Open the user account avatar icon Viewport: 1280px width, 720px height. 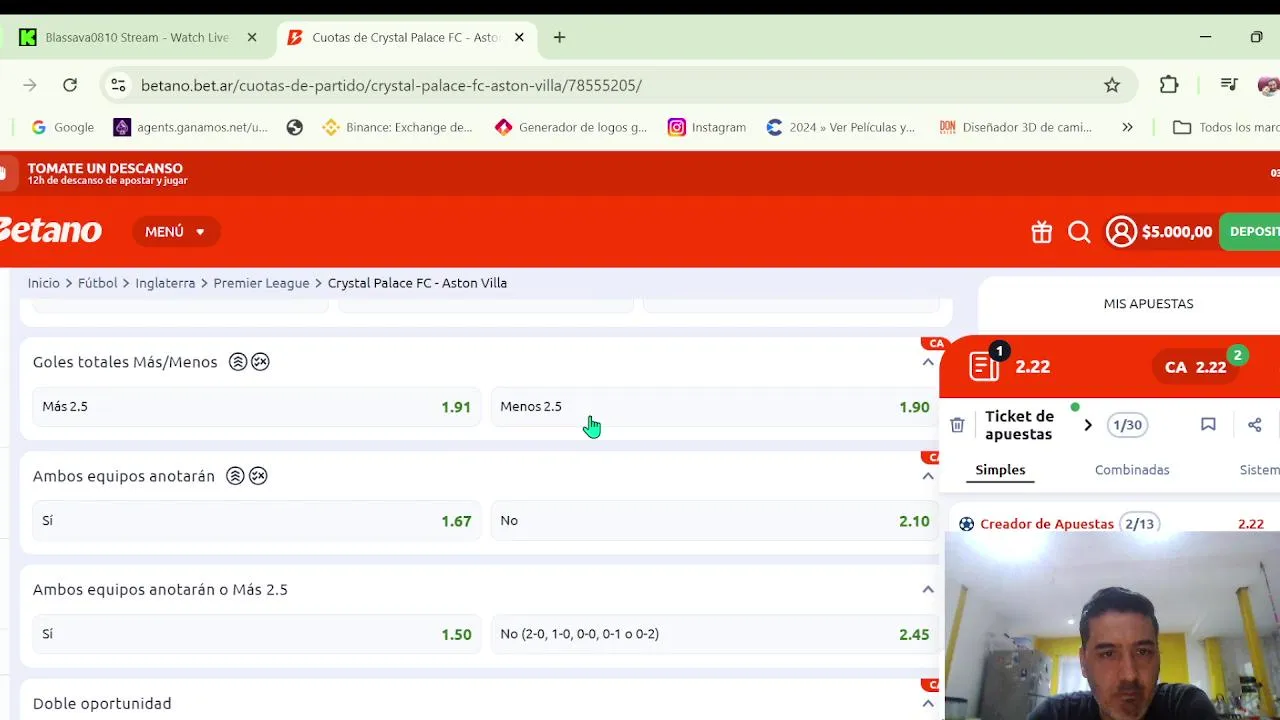pos(1121,232)
